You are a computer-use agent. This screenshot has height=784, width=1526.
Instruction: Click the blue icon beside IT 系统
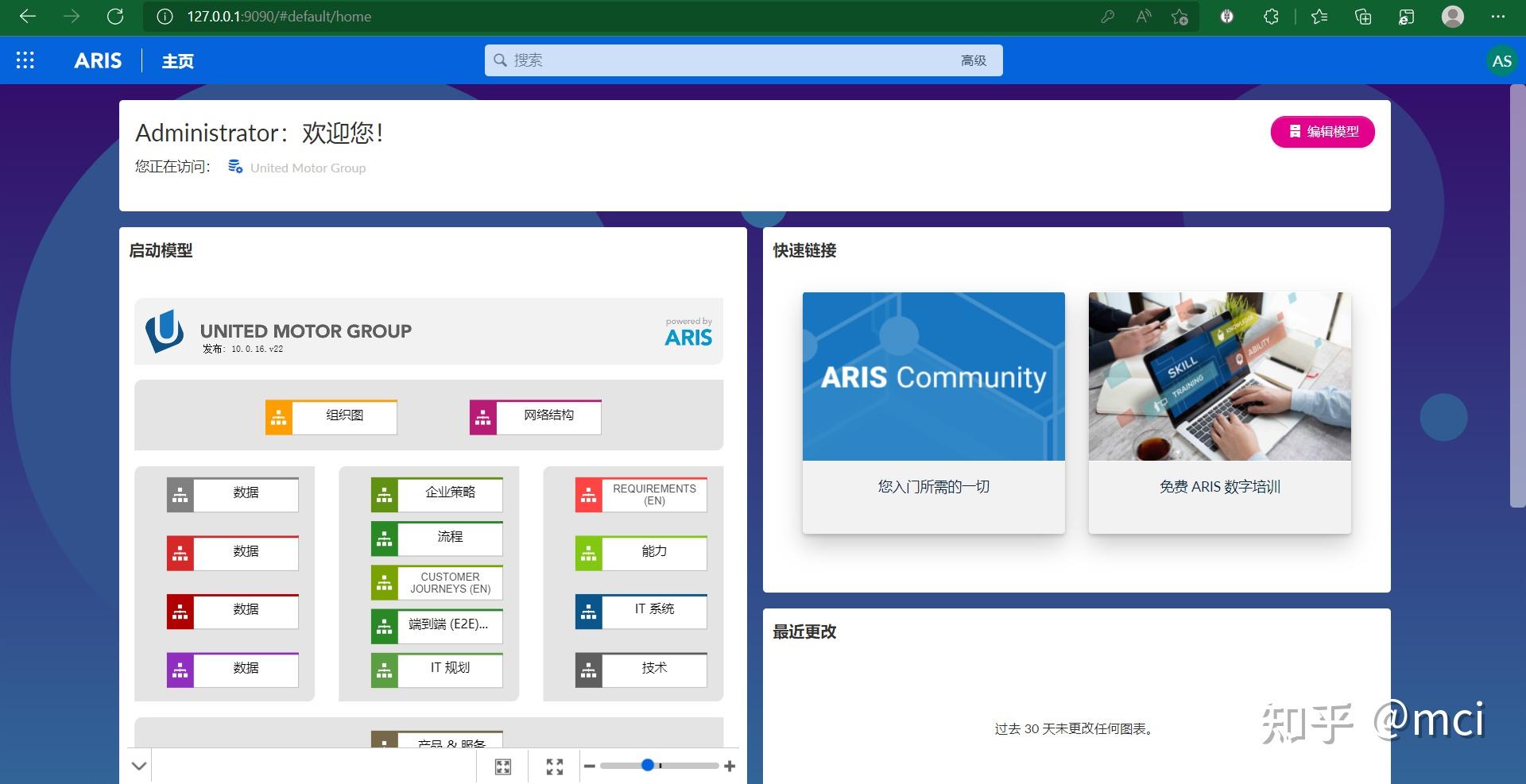coord(589,612)
